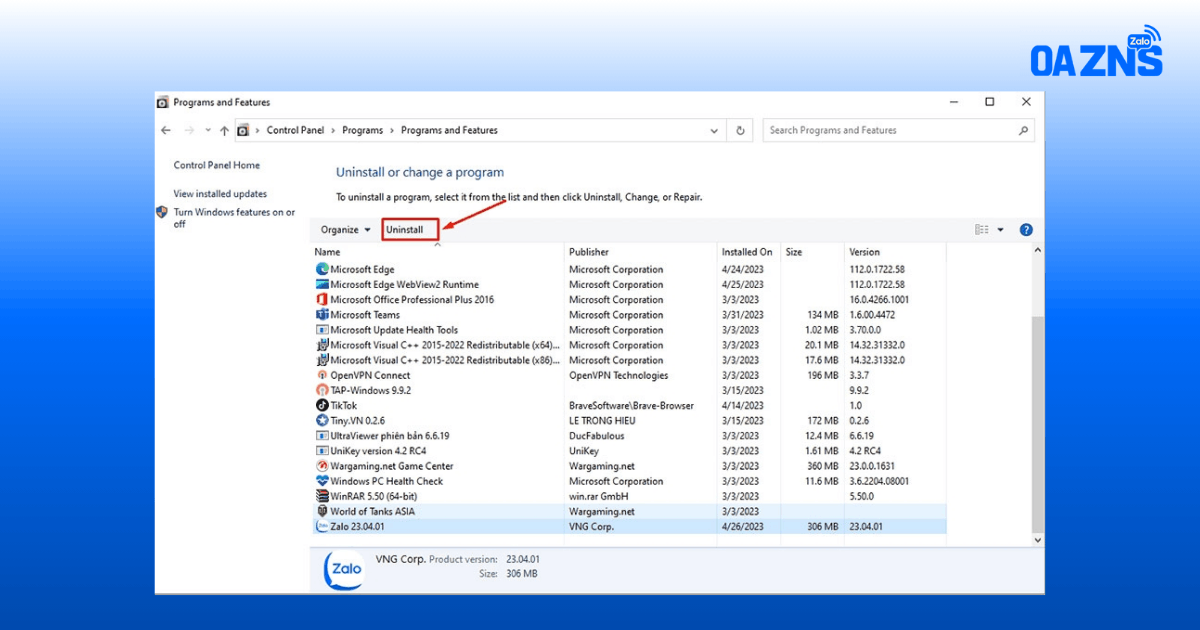The image size is (1200, 630).
Task: Click the Visual C++ Redistributable (x86) icon
Action: [322, 360]
